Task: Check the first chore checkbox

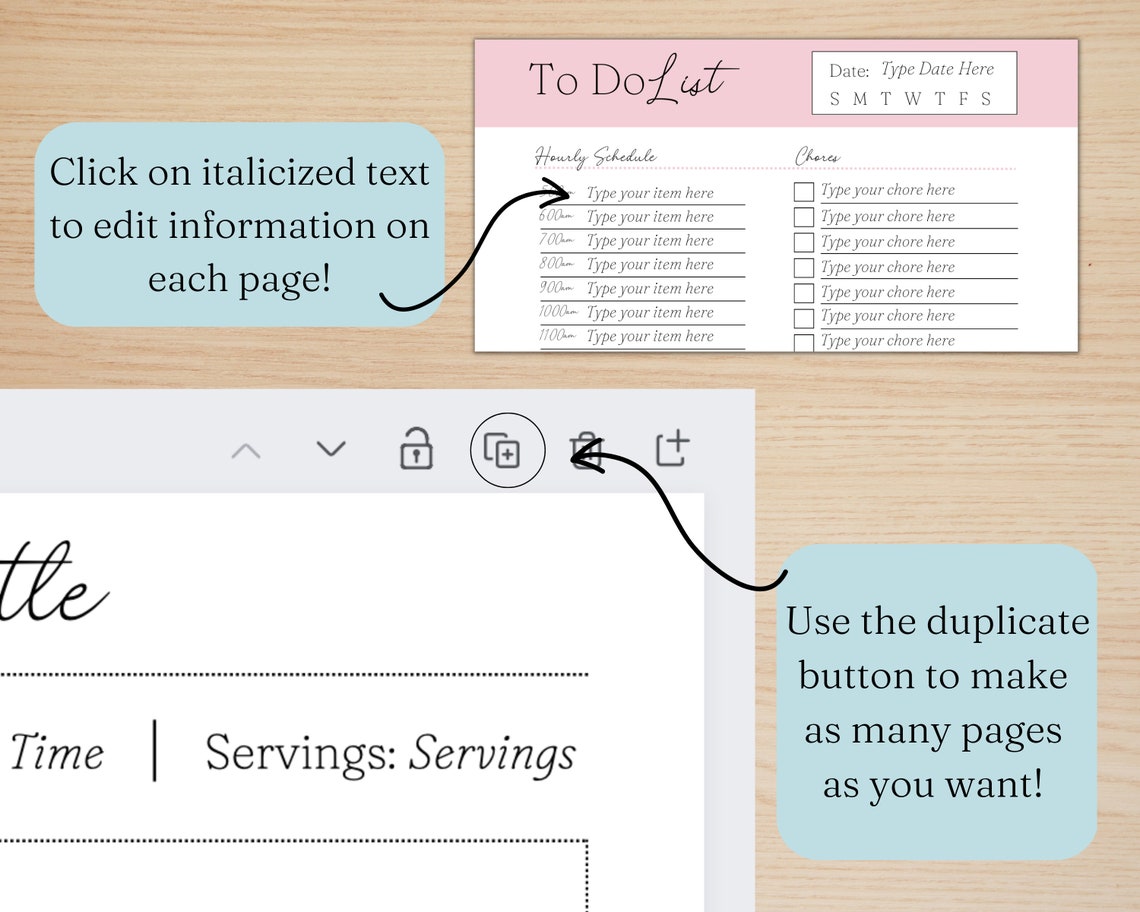Action: click(803, 191)
